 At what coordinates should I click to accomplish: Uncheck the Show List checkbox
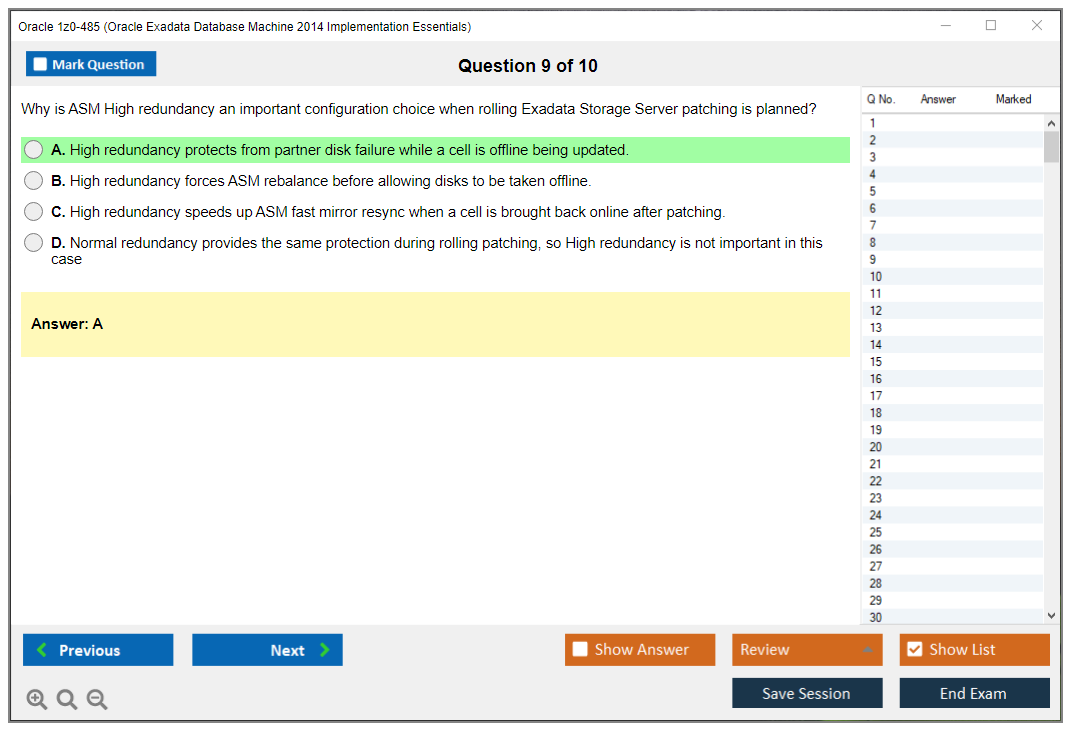click(x=914, y=650)
